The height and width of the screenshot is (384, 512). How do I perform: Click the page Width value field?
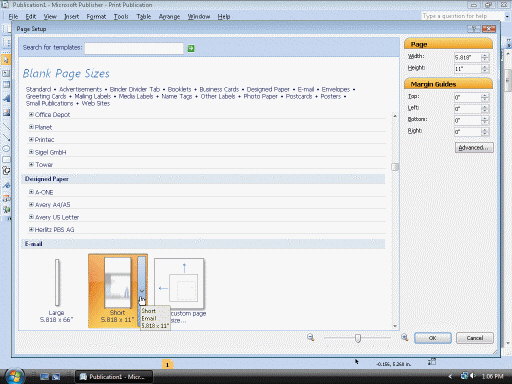[467, 57]
